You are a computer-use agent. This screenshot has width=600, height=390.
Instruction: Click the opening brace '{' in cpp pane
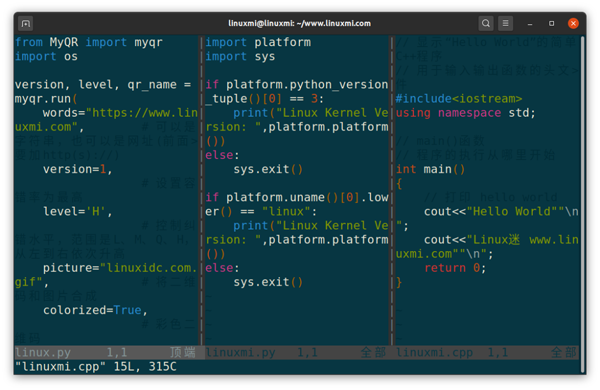pyautogui.click(x=399, y=184)
